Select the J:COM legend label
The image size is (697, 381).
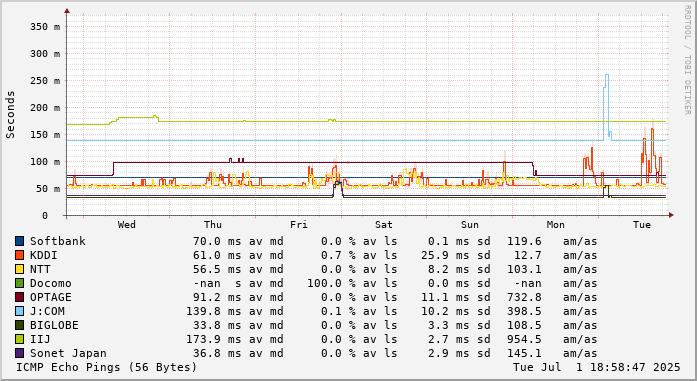click(47, 311)
